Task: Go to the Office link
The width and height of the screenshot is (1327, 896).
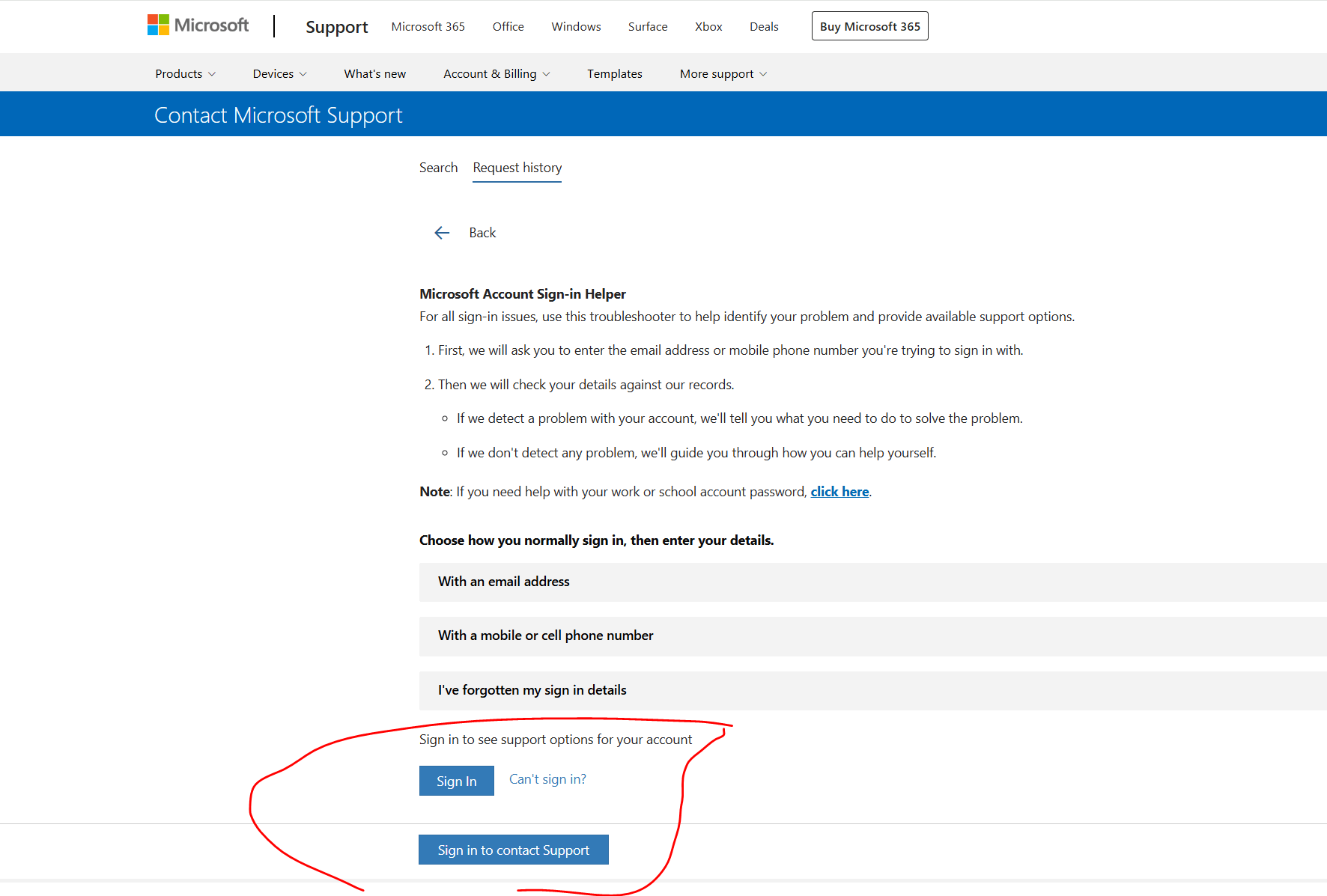Action: coord(508,26)
